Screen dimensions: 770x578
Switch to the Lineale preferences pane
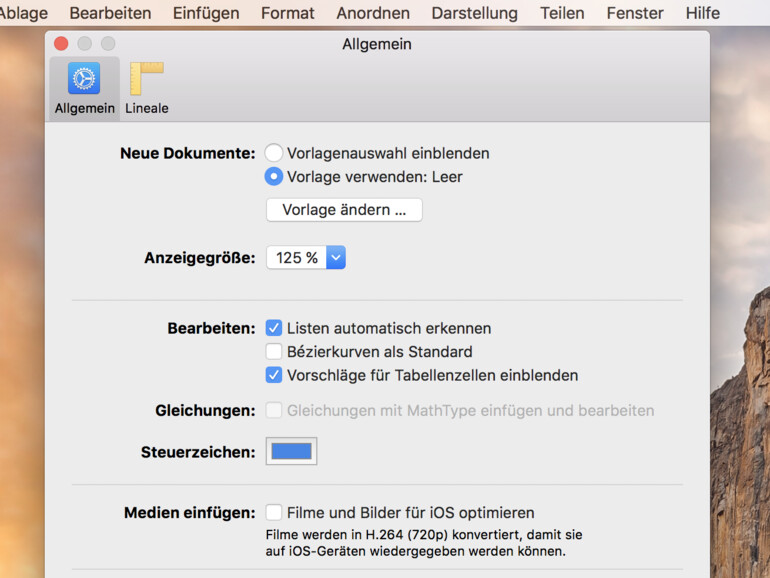[x=147, y=88]
